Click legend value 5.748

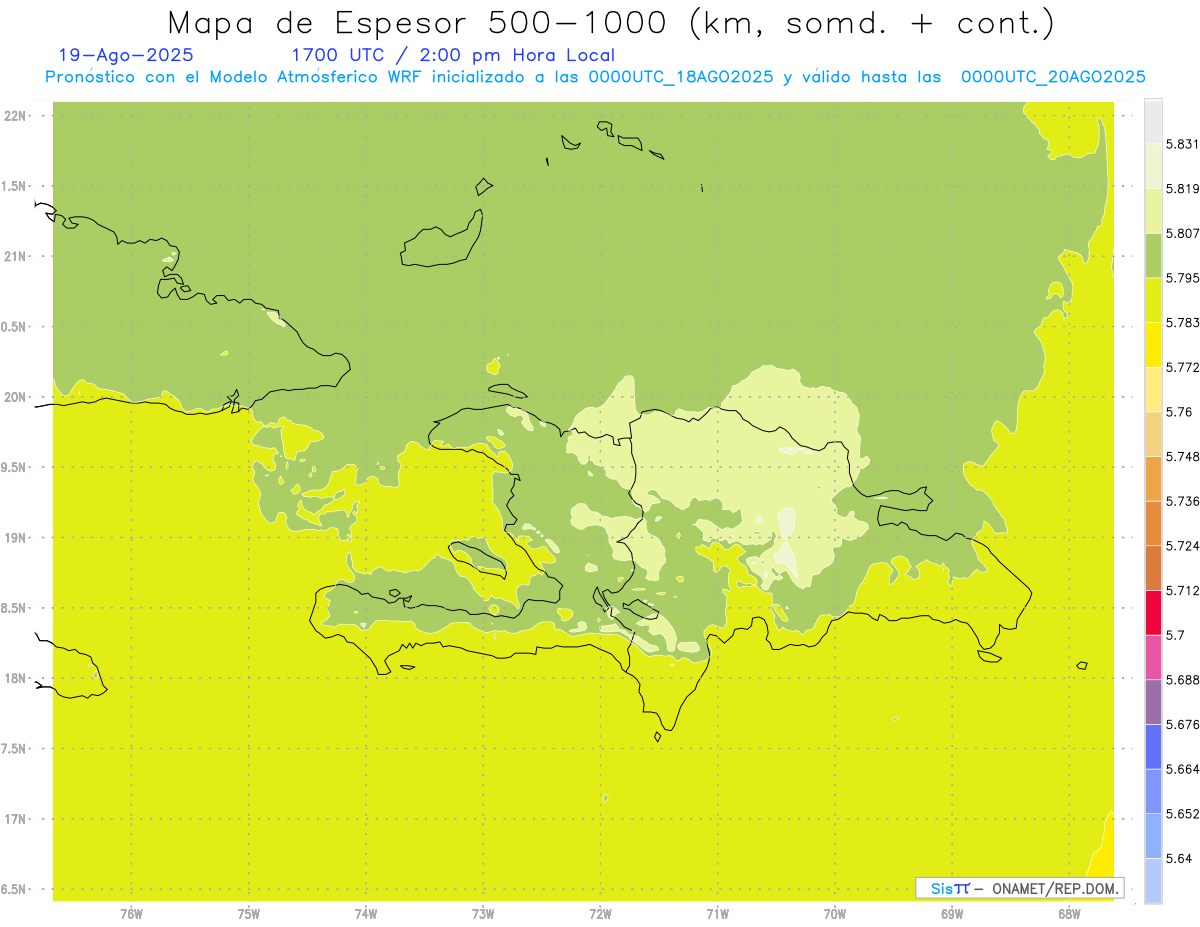(1182, 456)
